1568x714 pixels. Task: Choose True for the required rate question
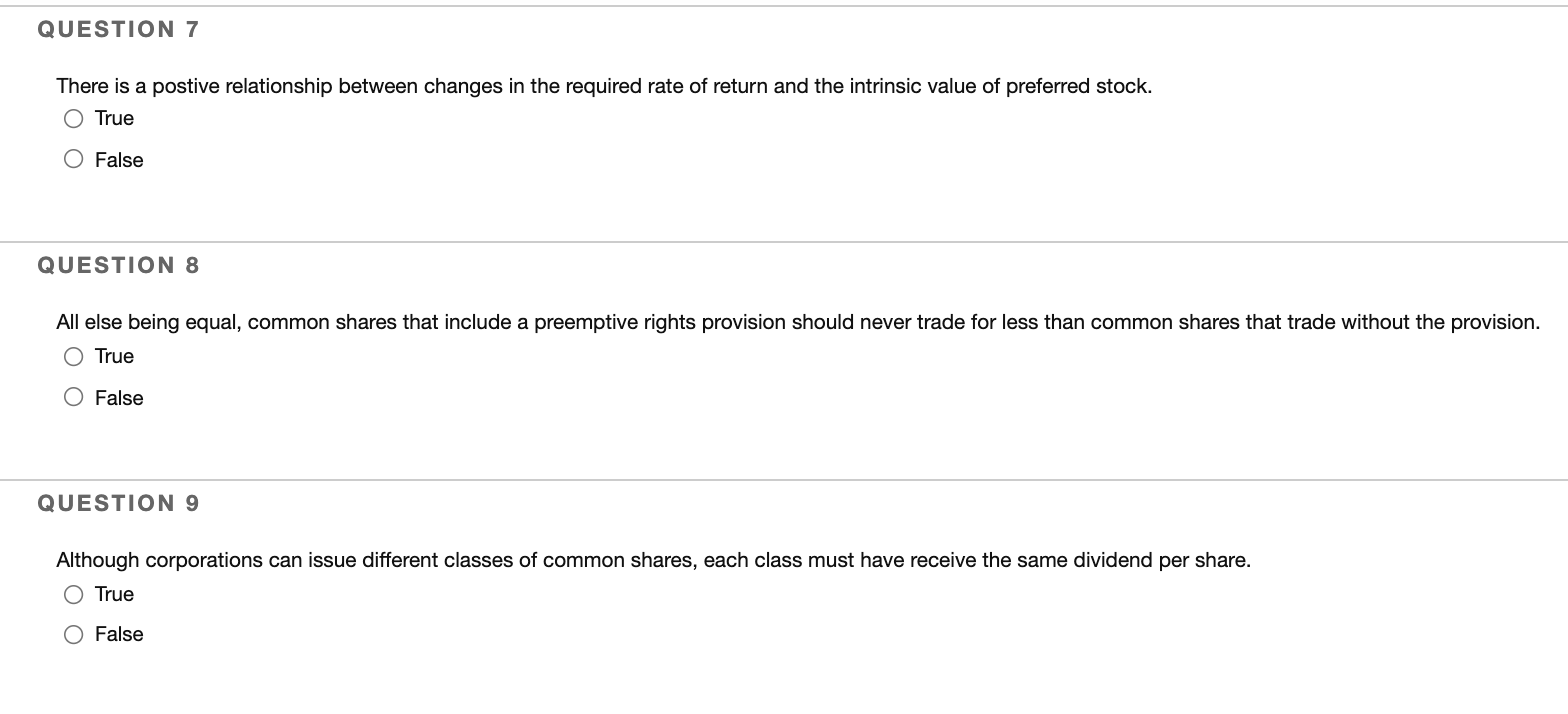(73, 118)
